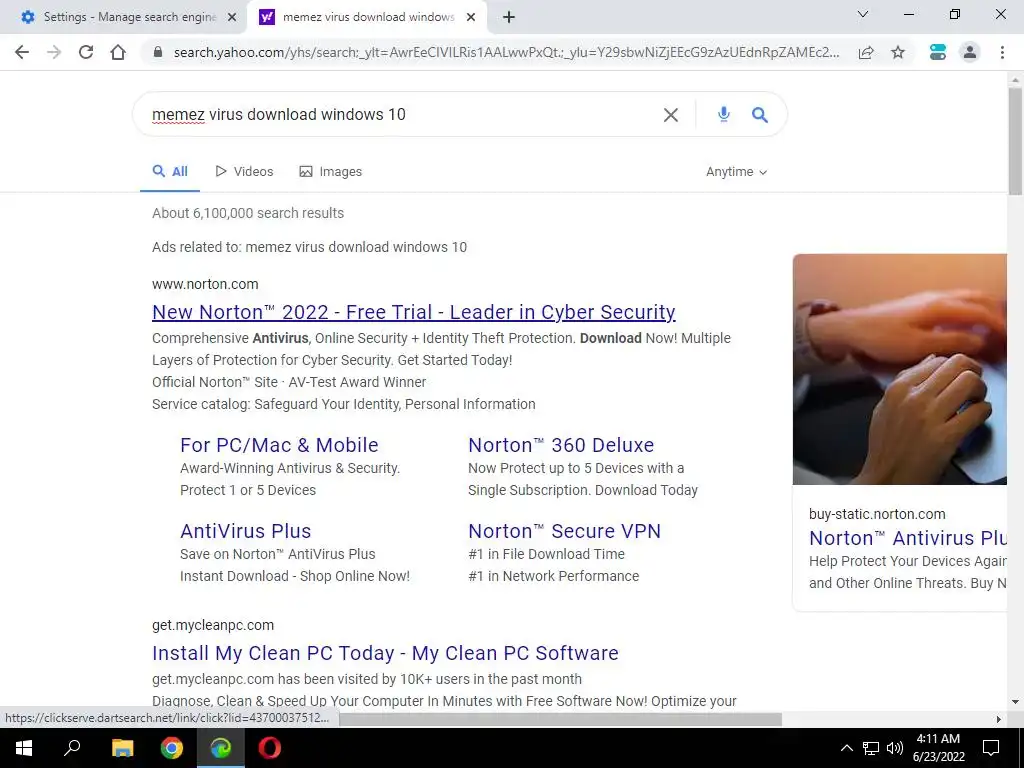Click About 6,100,000 search results text
Viewport: 1024px width, 768px height.
[248, 213]
